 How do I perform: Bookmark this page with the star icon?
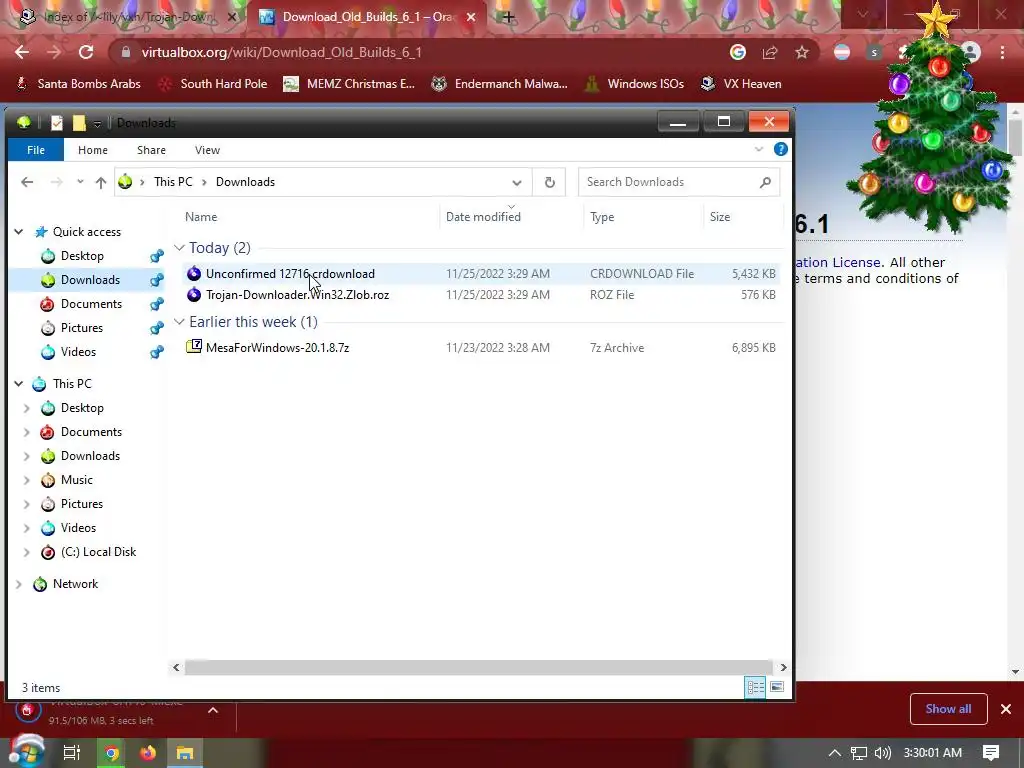click(x=802, y=52)
